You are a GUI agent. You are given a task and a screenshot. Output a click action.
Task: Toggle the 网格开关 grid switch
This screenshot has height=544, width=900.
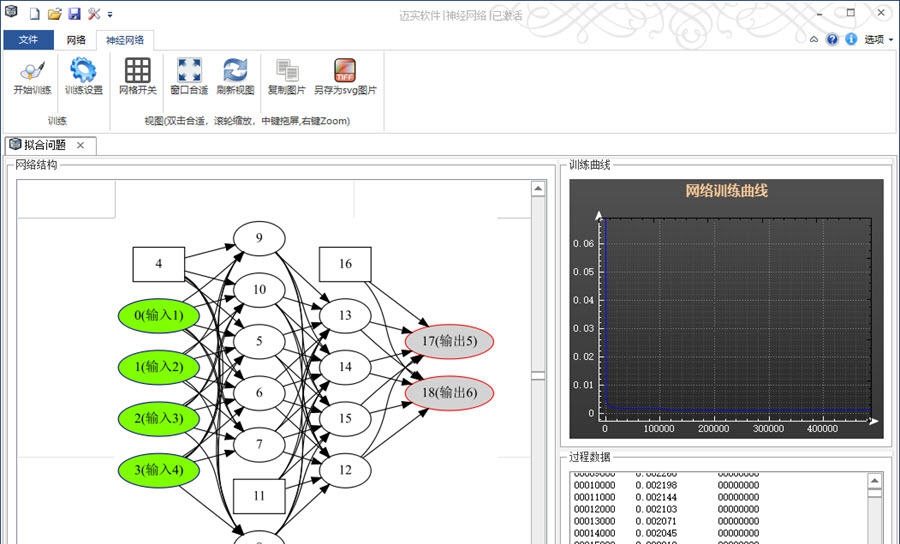[x=137, y=77]
